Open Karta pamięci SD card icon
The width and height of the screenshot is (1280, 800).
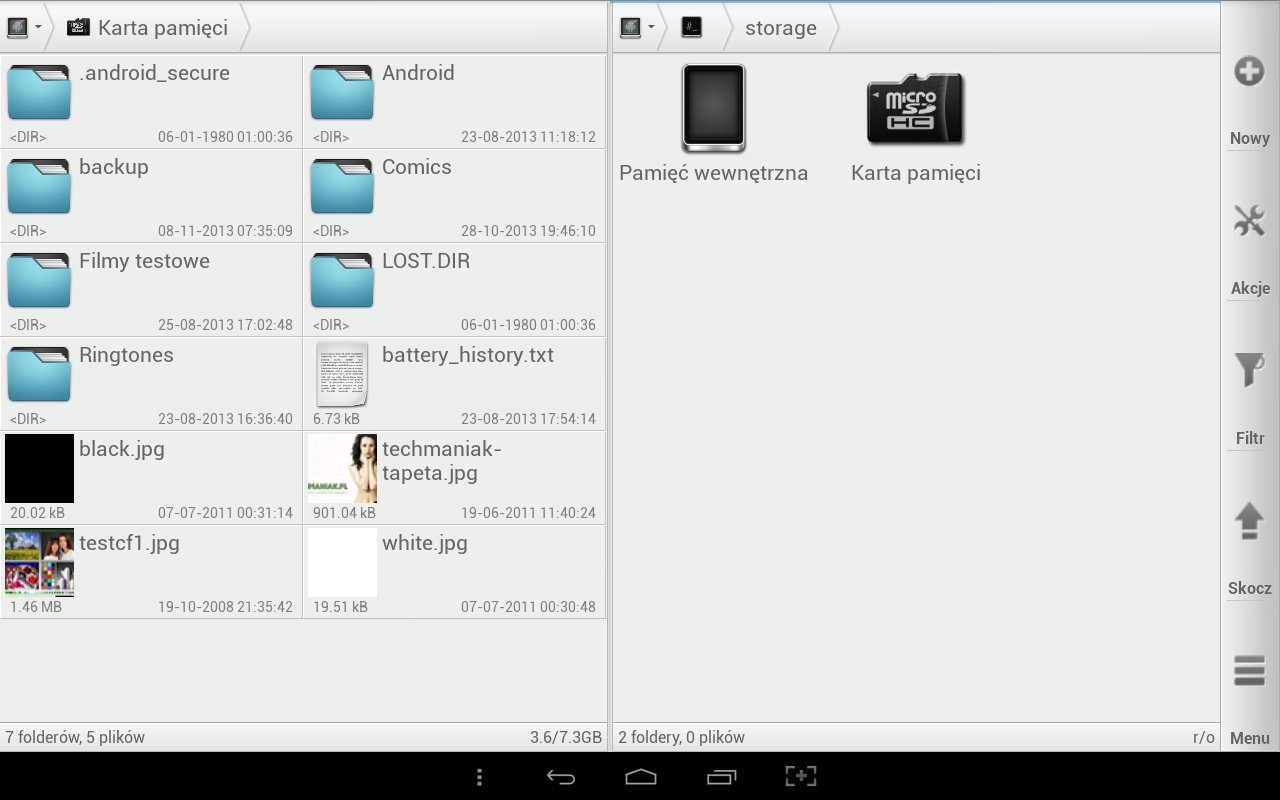pos(915,109)
